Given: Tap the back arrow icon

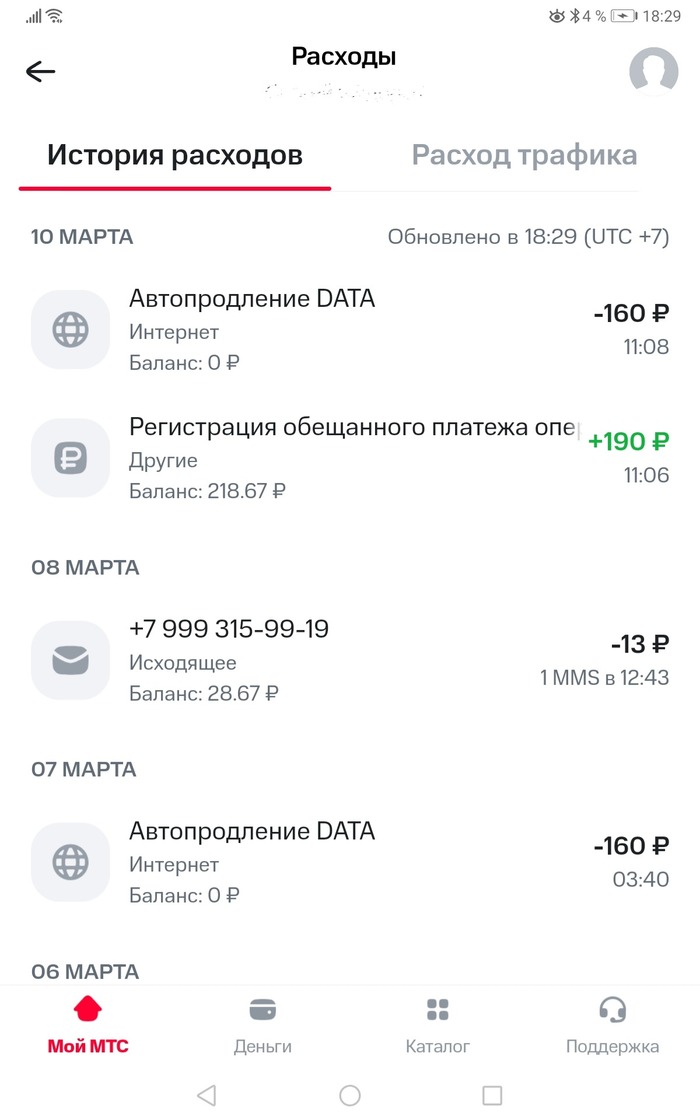Looking at the screenshot, I should click(x=41, y=71).
